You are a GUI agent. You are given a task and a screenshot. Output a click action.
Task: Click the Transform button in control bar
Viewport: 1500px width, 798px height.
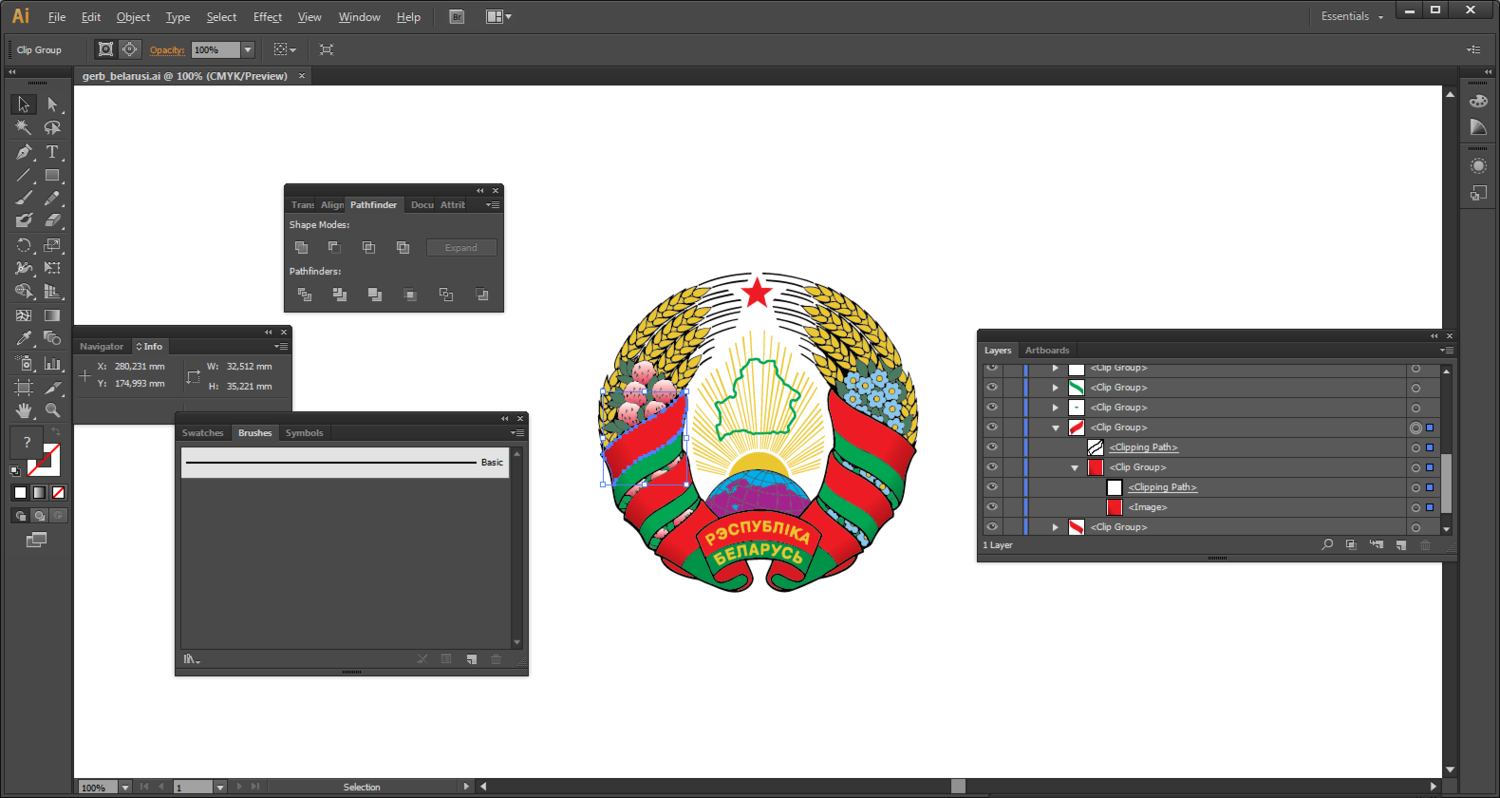click(326, 49)
